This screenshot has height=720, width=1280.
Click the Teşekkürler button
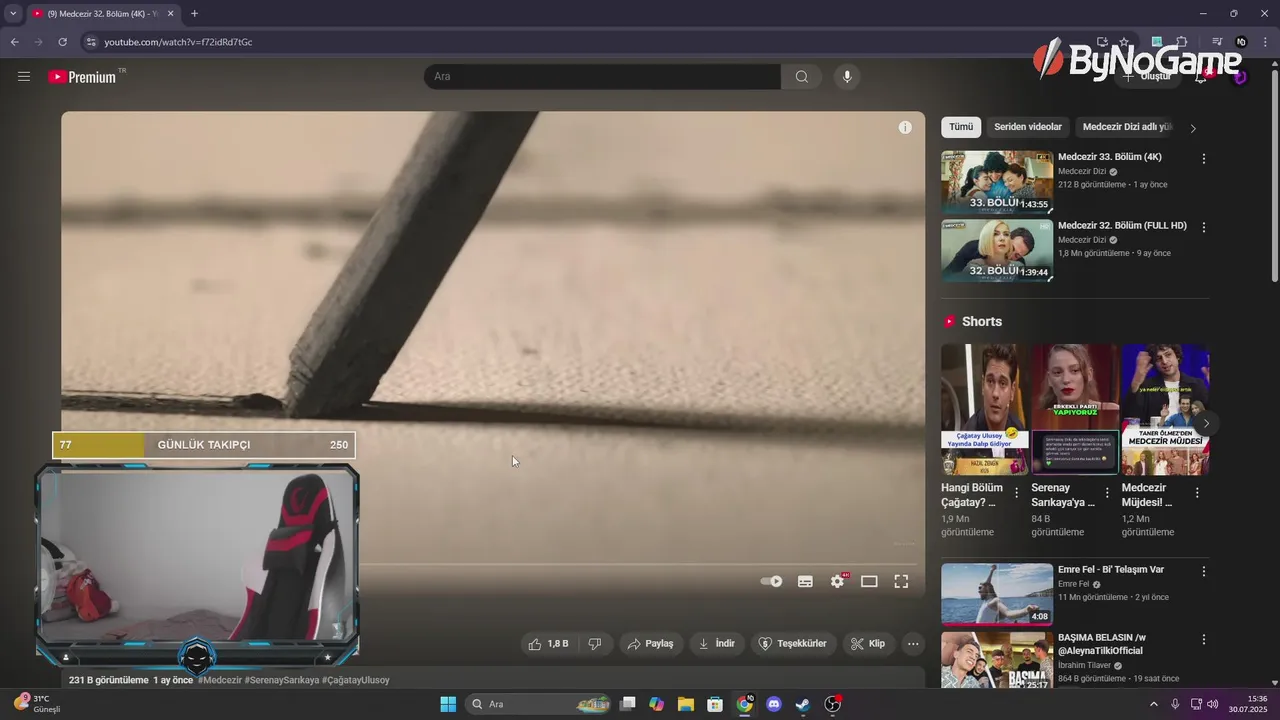[792, 644]
